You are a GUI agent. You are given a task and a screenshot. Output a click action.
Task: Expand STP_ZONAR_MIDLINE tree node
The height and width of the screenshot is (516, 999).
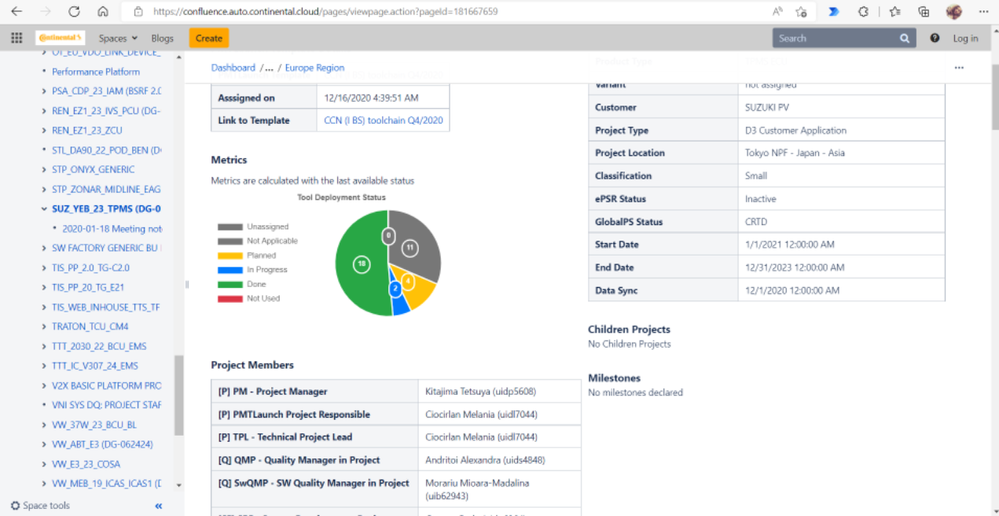click(x=43, y=190)
